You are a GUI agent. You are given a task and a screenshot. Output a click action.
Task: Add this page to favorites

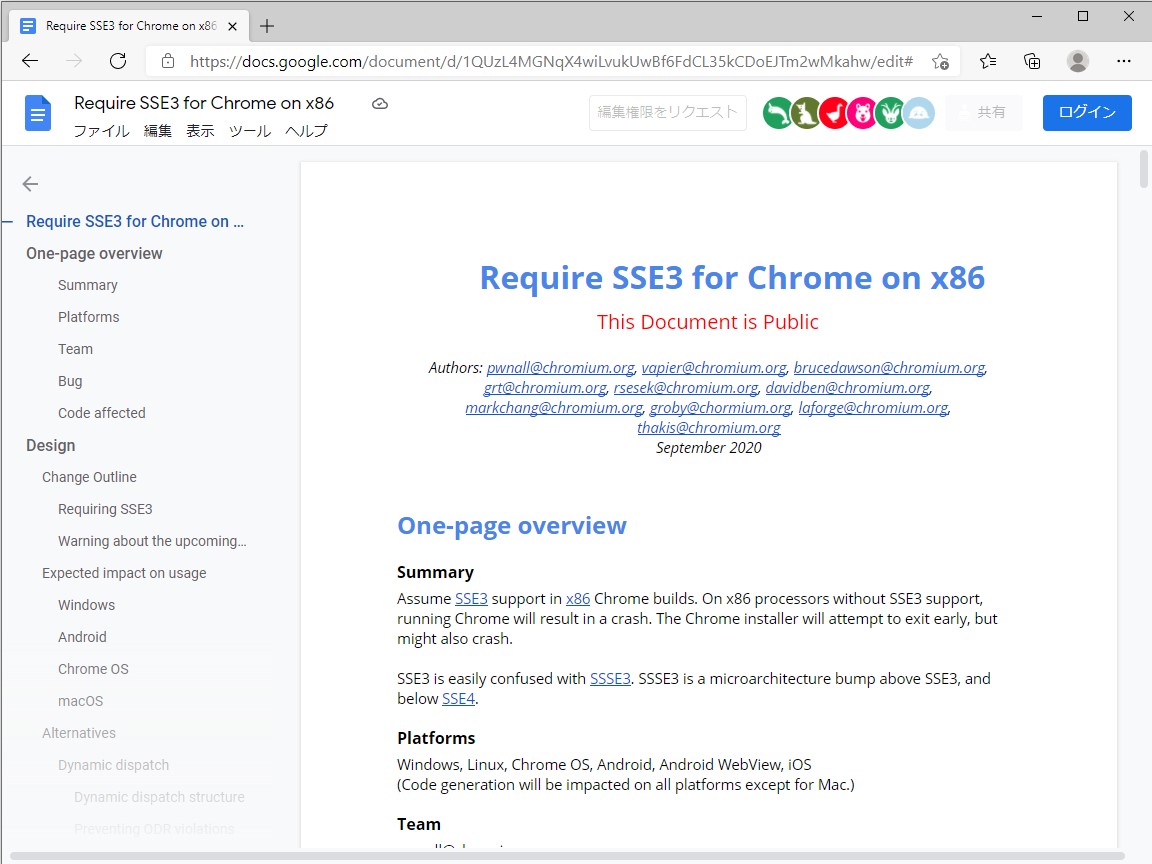click(x=941, y=61)
